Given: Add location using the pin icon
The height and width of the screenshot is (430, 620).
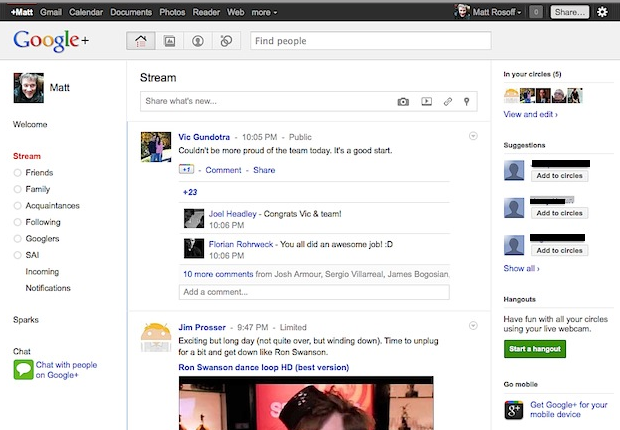Looking at the screenshot, I should (467, 101).
